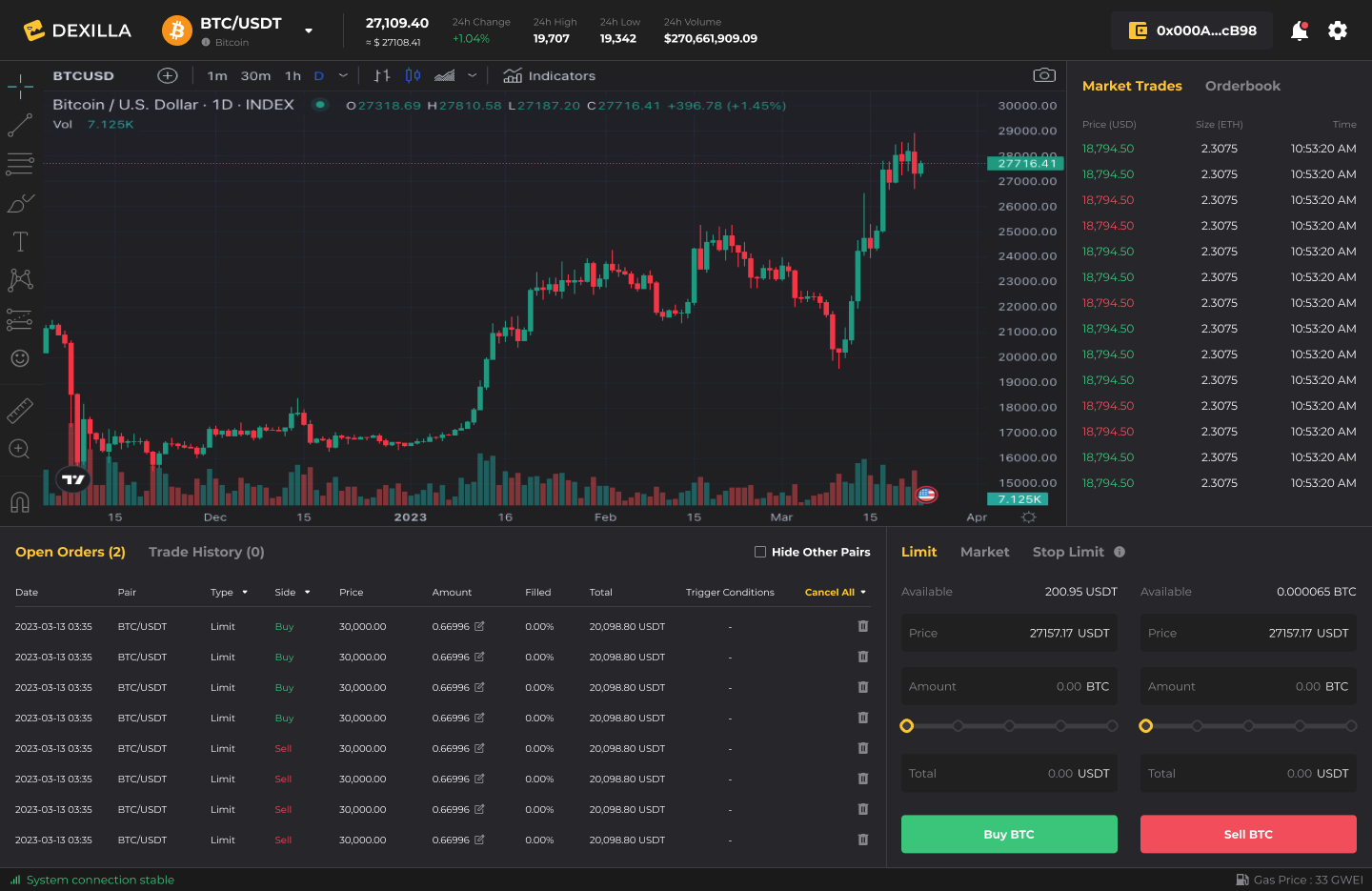The image size is (1372, 891).
Task: Select the Market order tab
Action: click(x=984, y=552)
